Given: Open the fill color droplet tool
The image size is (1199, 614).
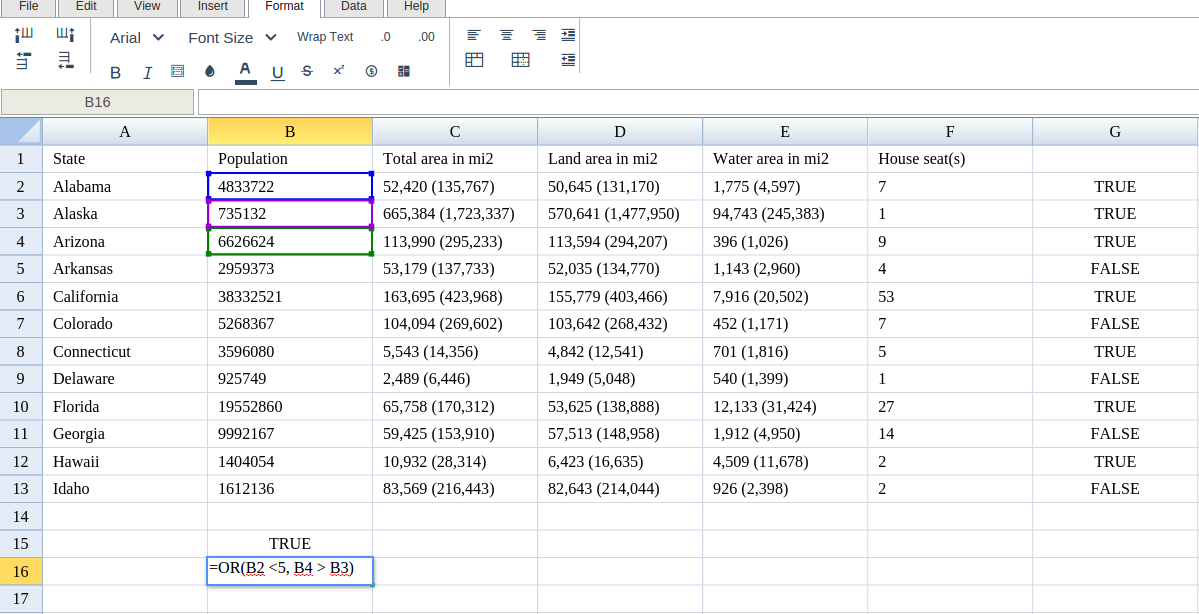Looking at the screenshot, I should 209,71.
